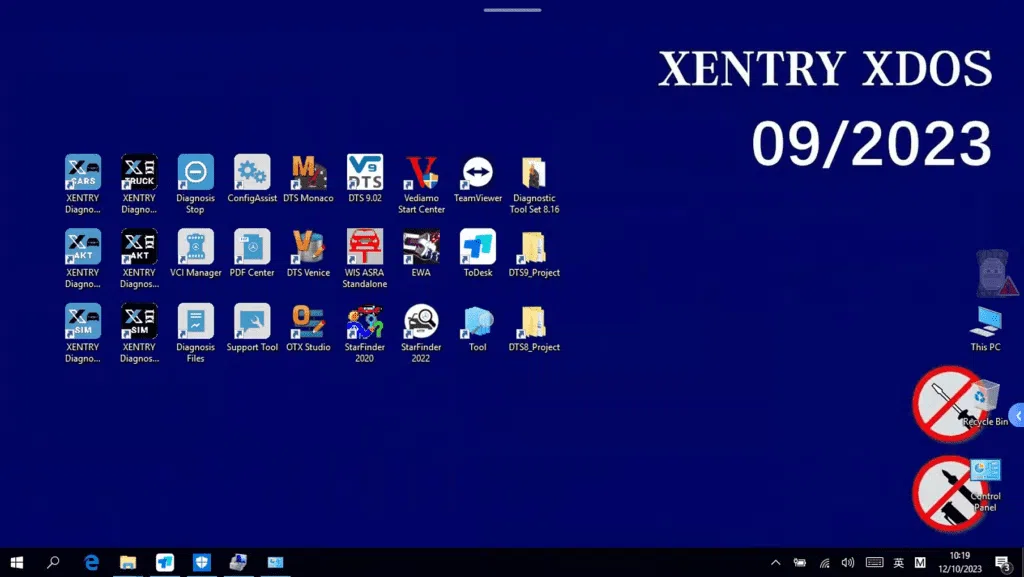Viewport: 1024px width, 577px height.
Task: Select the TeamViewer desktop icon
Action: click(477, 173)
